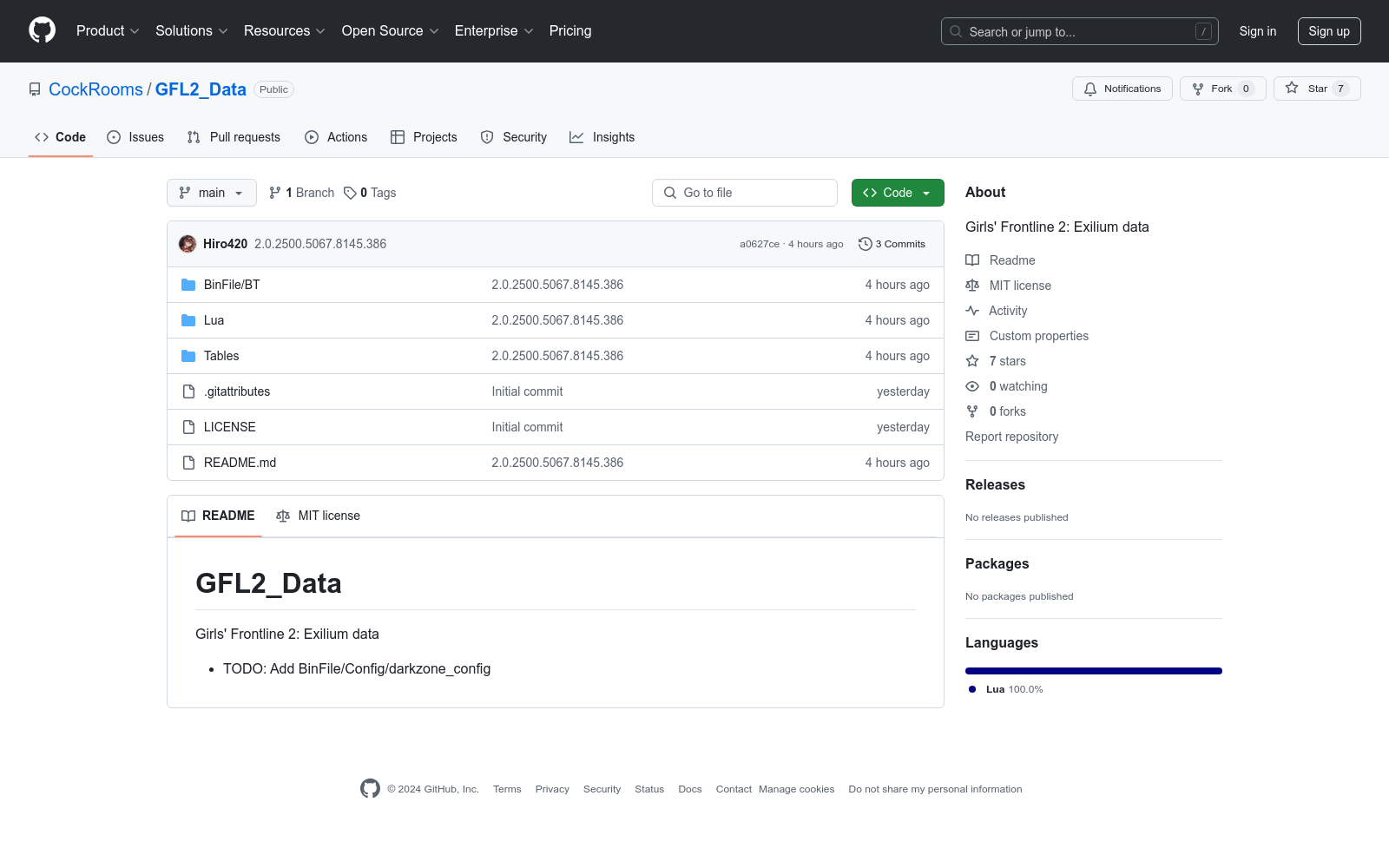
Task: Click the Sign up button
Action: (1329, 31)
